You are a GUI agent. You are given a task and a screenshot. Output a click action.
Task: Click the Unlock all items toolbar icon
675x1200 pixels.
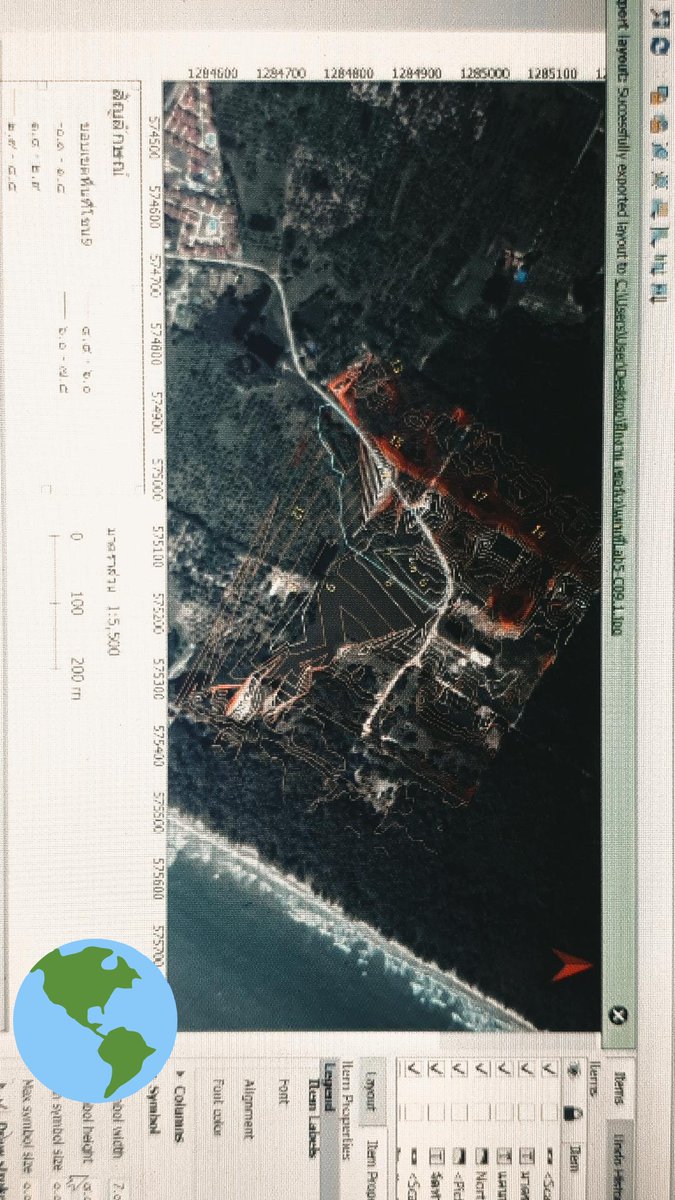(x=659, y=123)
